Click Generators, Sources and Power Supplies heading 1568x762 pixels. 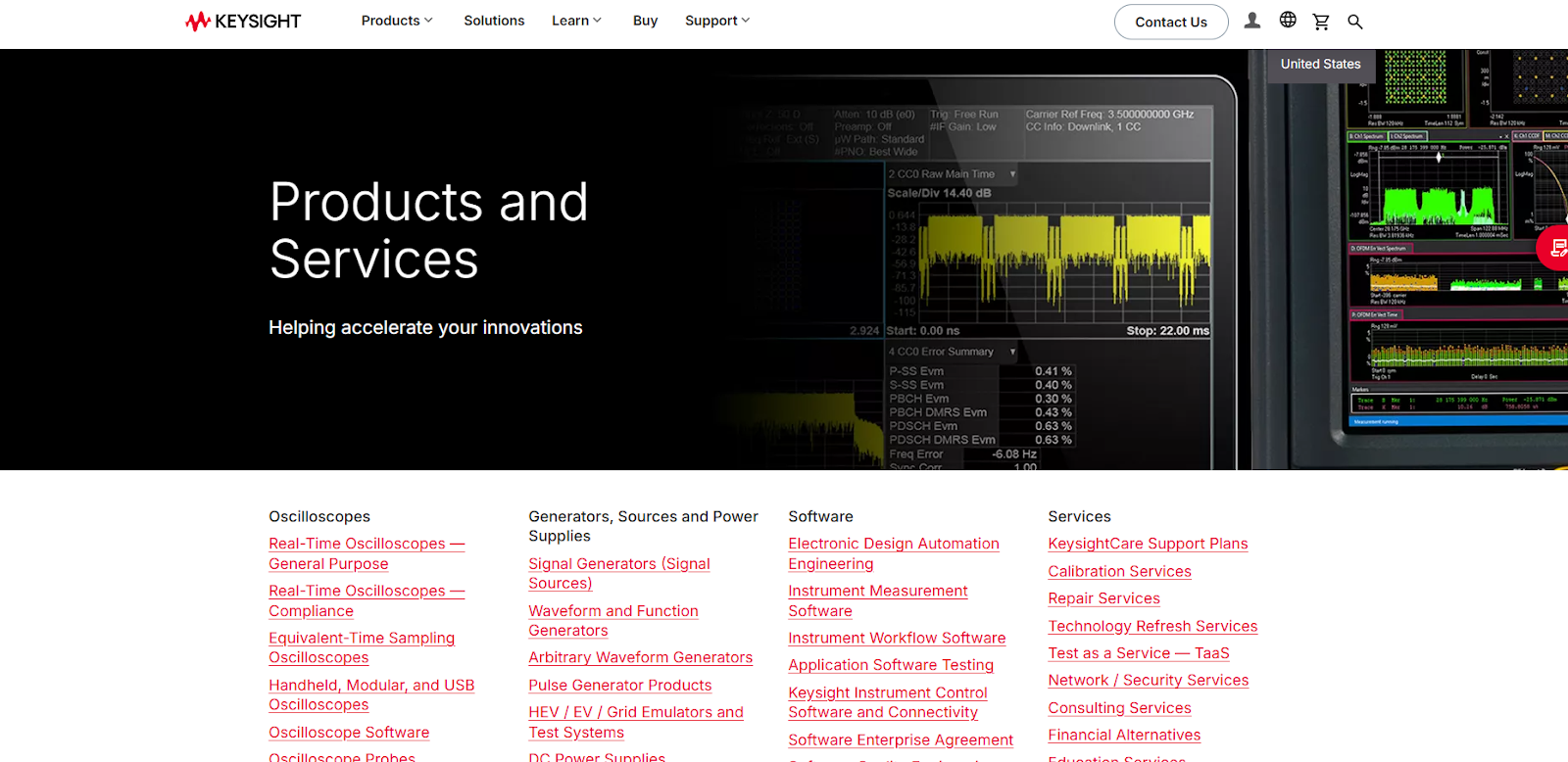643,526
